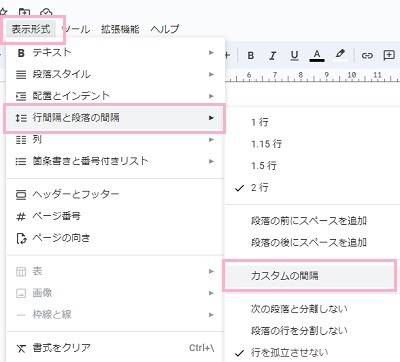The height and width of the screenshot is (362, 400).
Task: Click the insert link icon
Action: tap(367, 56)
